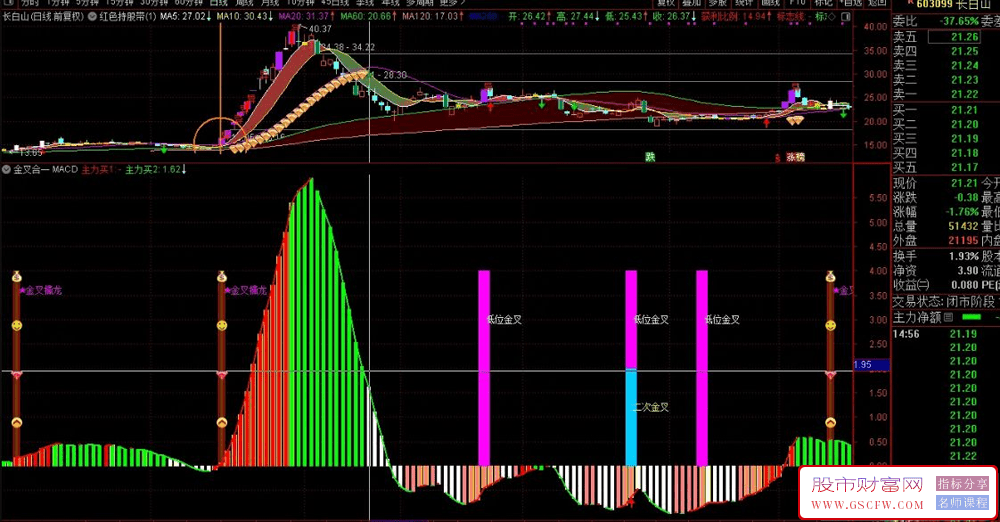This screenshot has width=1000, height=522.
Task: Click the first magenta 低位金叉 bar
Action: [484, 368]
